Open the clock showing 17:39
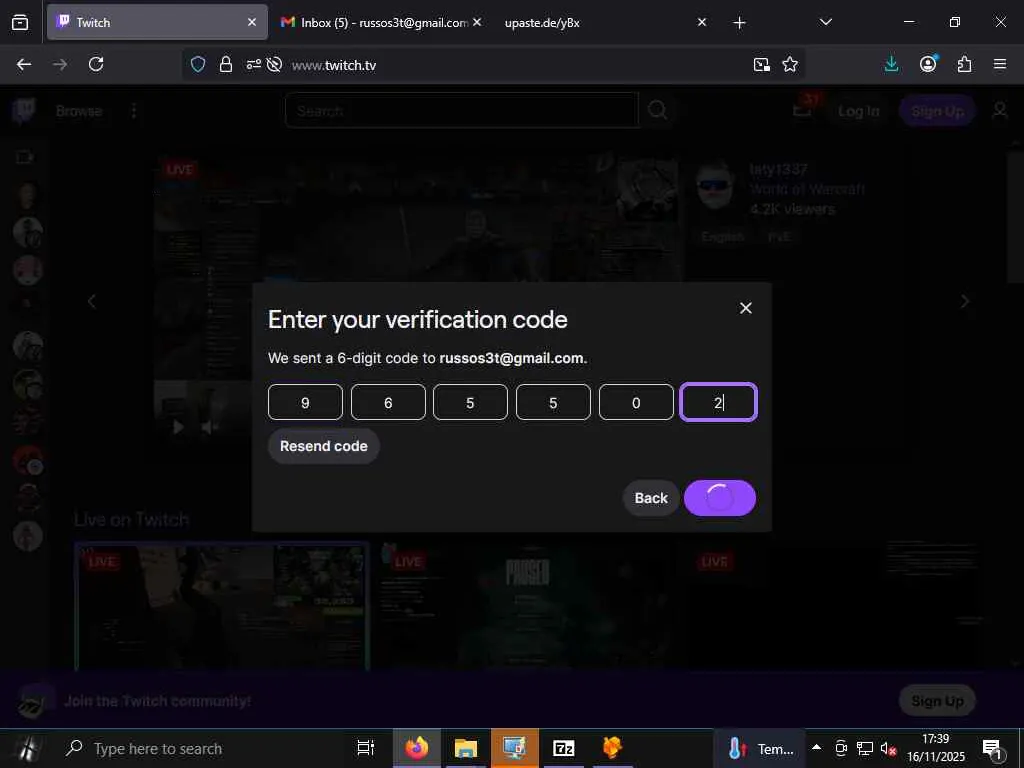This screenshot has height=768, width=1024. (x=935, y=748)
